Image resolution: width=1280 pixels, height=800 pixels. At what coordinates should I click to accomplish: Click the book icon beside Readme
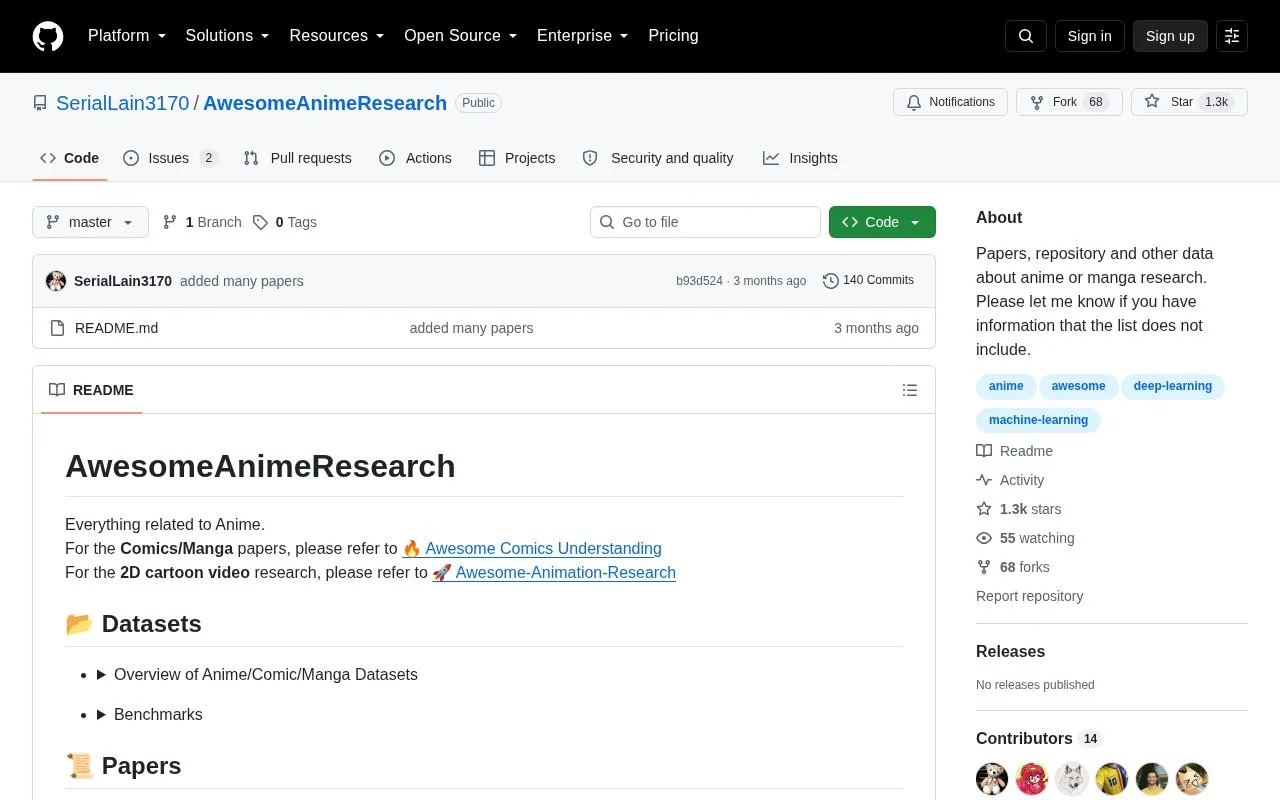pyautogui.click(x=984, y=451)
